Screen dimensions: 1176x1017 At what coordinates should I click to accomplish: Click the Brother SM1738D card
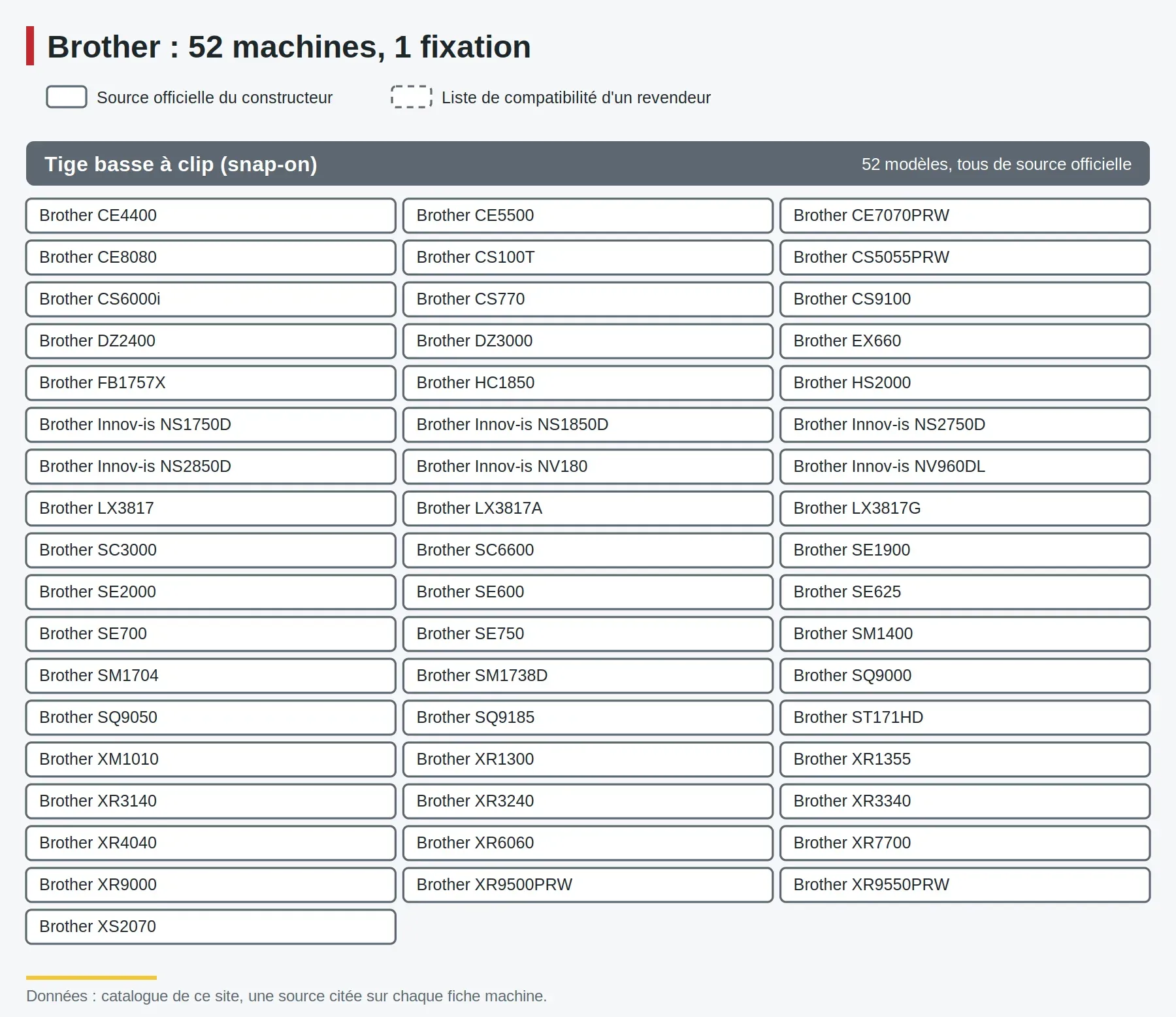tap(587, 676)
